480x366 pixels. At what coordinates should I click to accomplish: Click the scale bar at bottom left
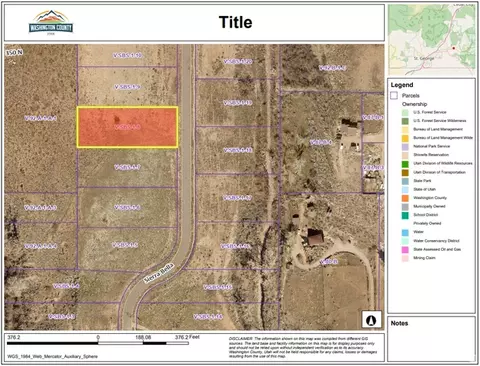pyautogui.click(x=98, y=343)
